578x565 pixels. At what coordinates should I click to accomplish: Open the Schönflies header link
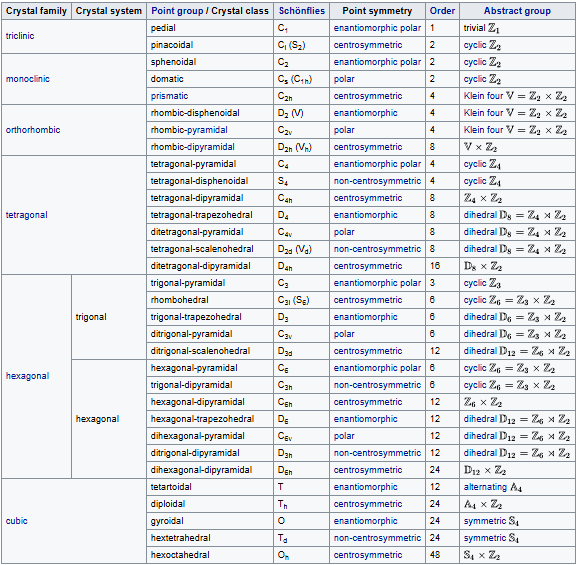pyautogui.click(x=302, y=11)
